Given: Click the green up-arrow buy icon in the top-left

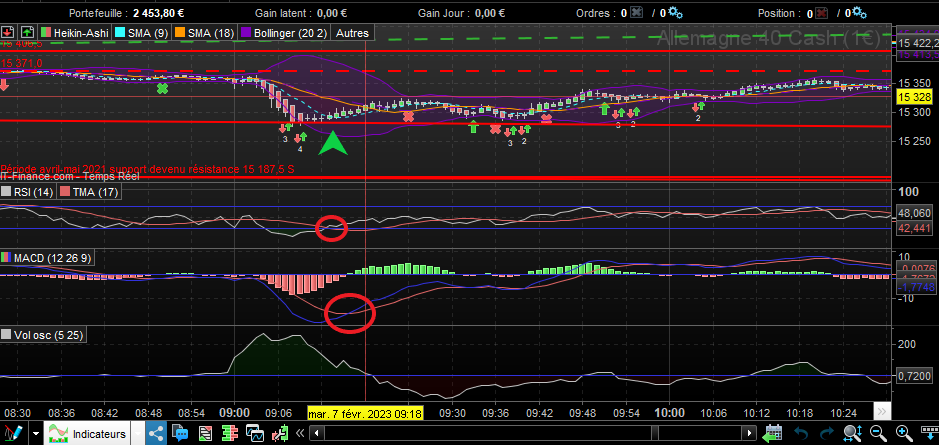Looking at the screenshot, I should click(x=28, y=33).
